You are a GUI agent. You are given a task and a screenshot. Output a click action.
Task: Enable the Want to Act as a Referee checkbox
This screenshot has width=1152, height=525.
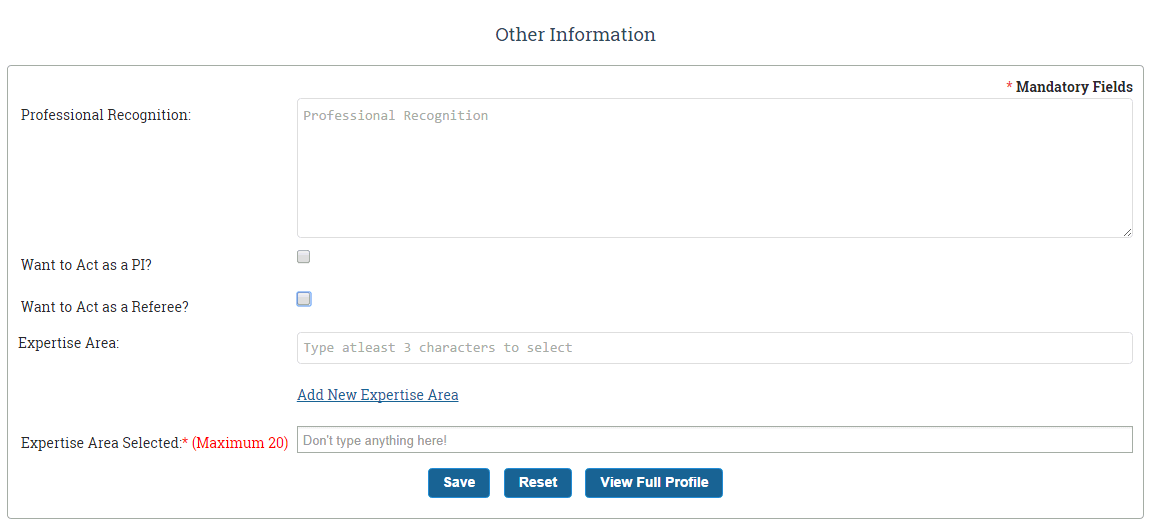(x=303, y=299)
